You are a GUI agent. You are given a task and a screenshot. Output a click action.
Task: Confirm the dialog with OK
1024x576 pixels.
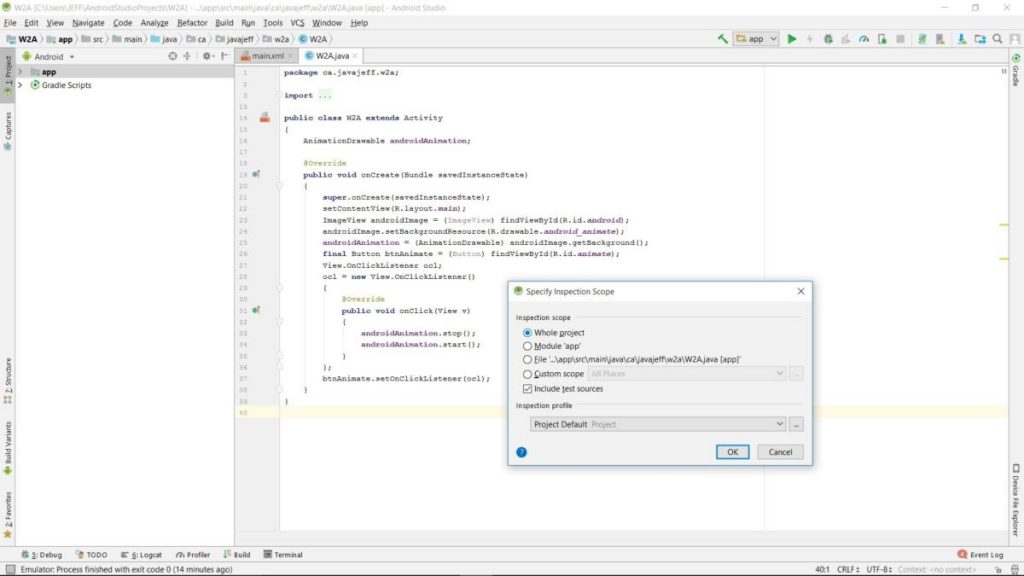point(732,452)
